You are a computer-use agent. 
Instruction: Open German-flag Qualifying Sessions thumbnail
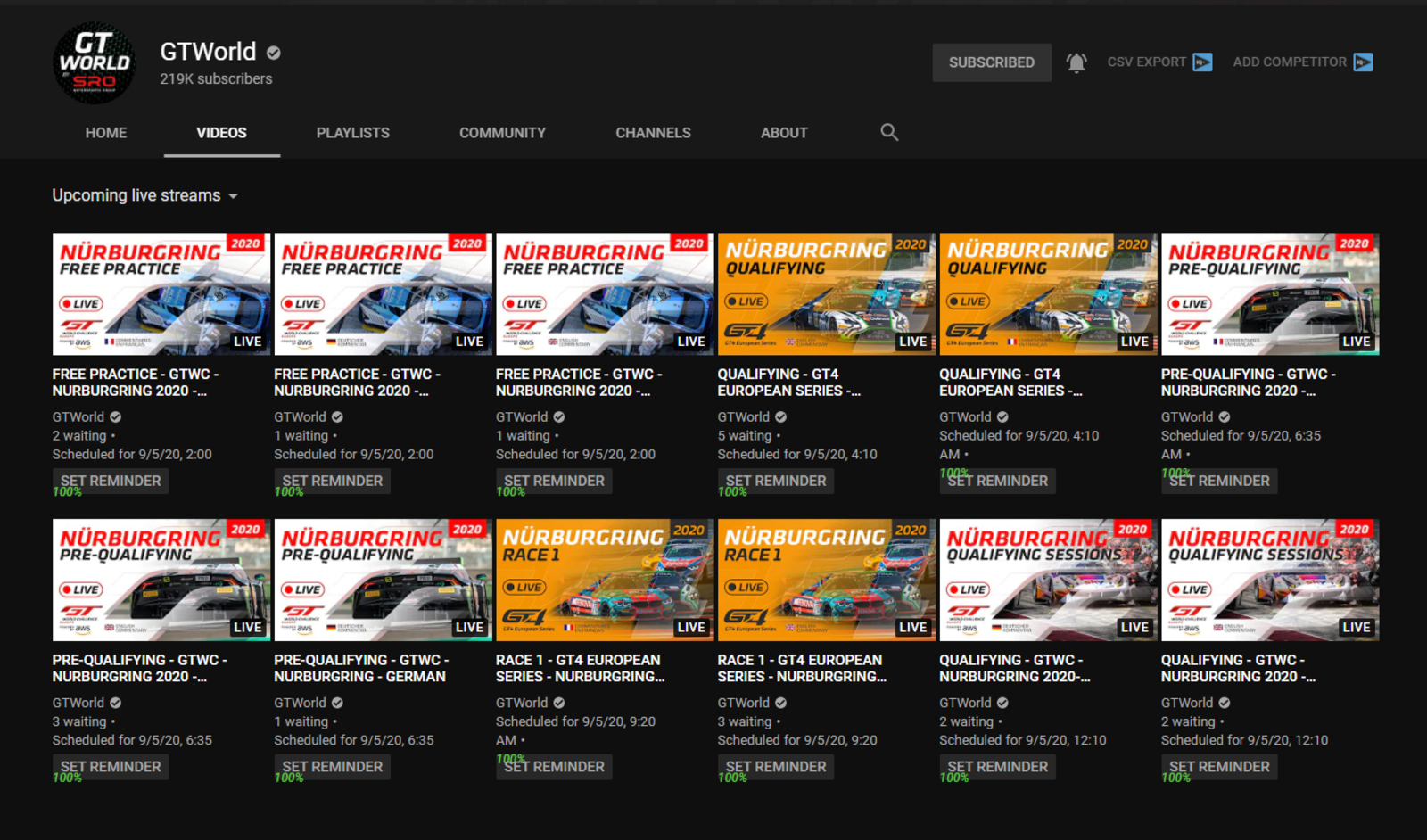pos(1048,581)
